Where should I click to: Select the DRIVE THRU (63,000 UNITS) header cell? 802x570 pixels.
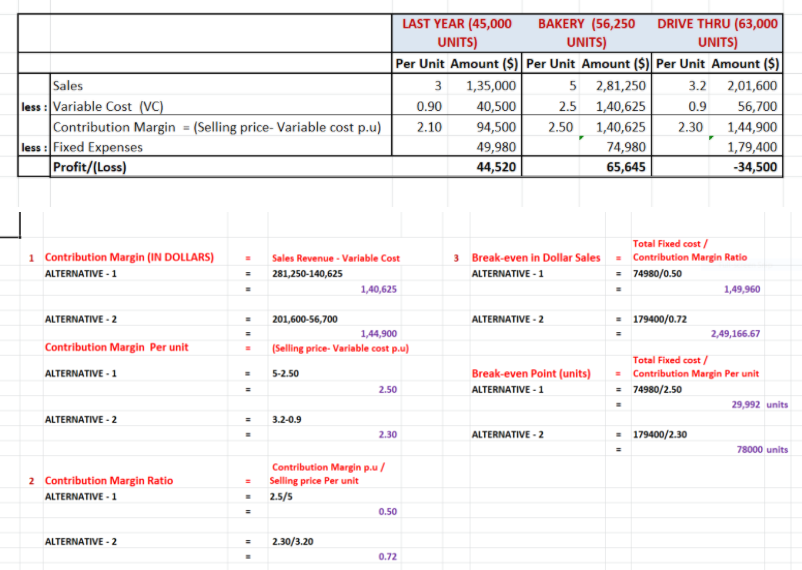[x=717, y=33]
